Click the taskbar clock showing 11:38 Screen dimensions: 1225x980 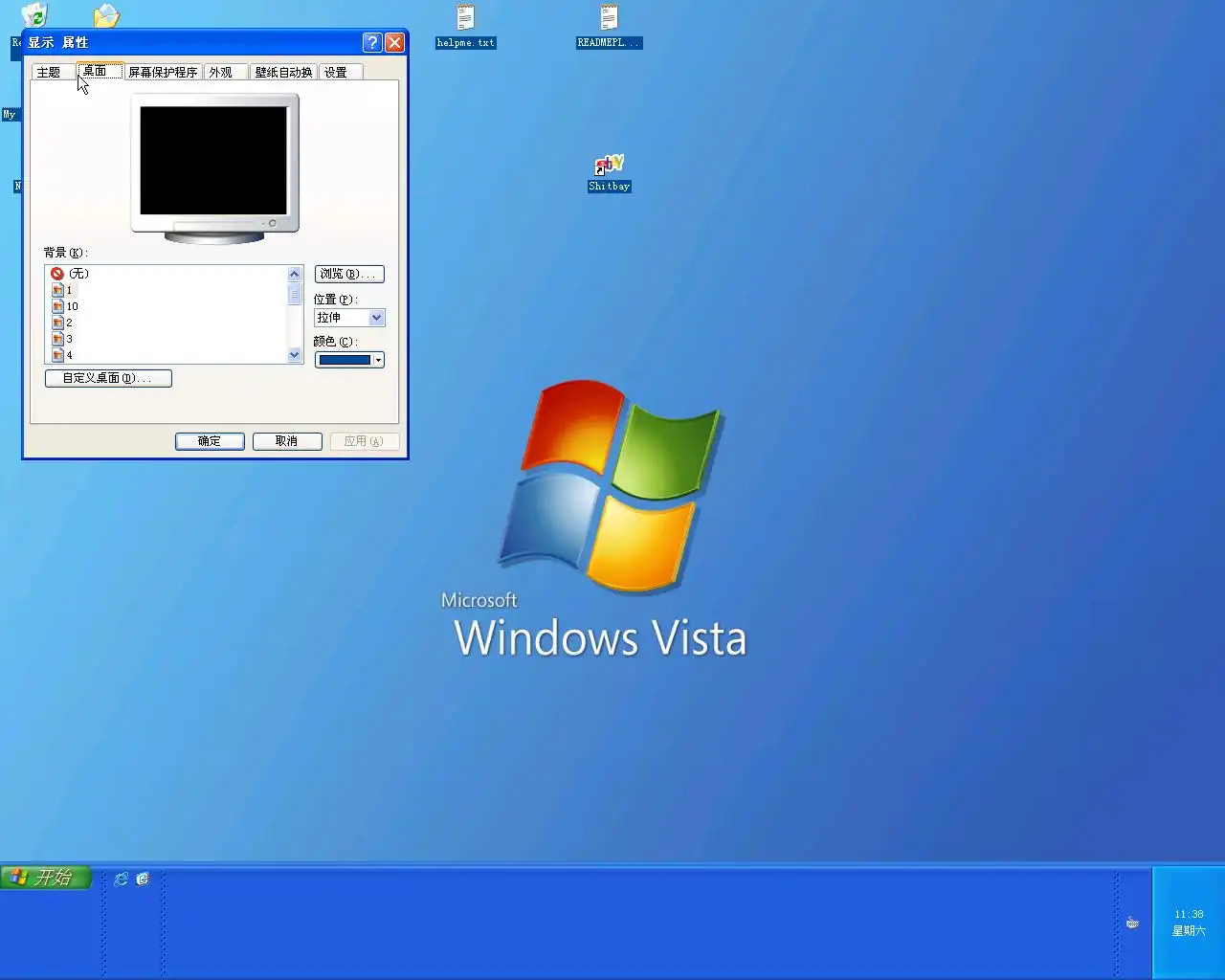[1189, 914]
